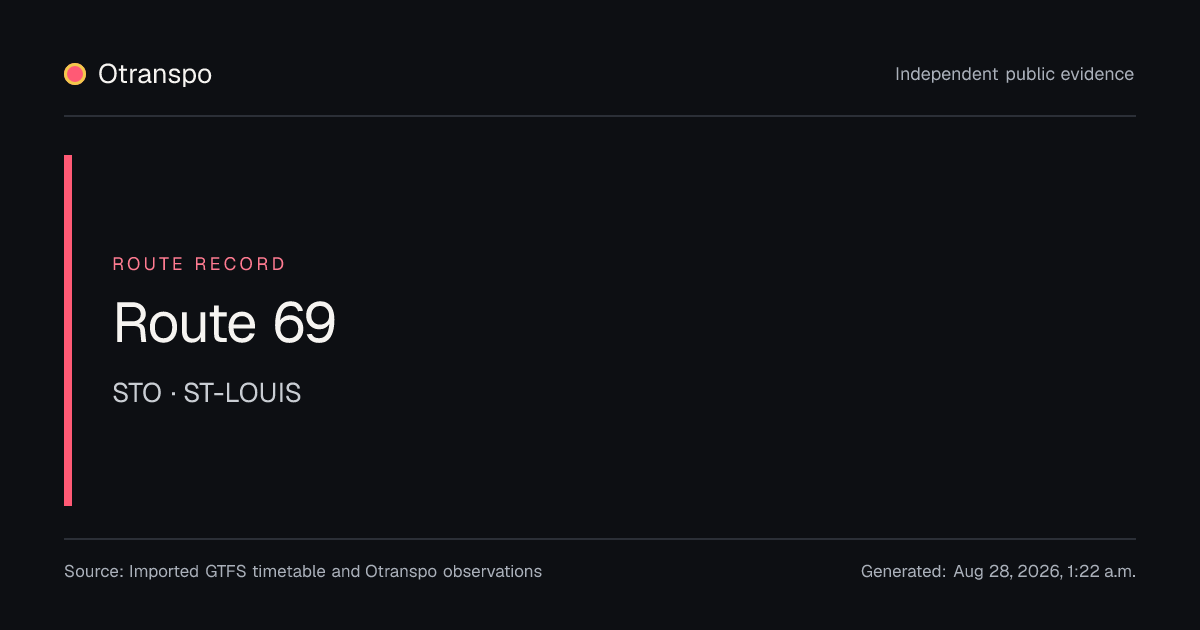This screenshot has height=630, width=1200.
Task: Select the ST-LOUIS destination text
Action: click(242, 393)
